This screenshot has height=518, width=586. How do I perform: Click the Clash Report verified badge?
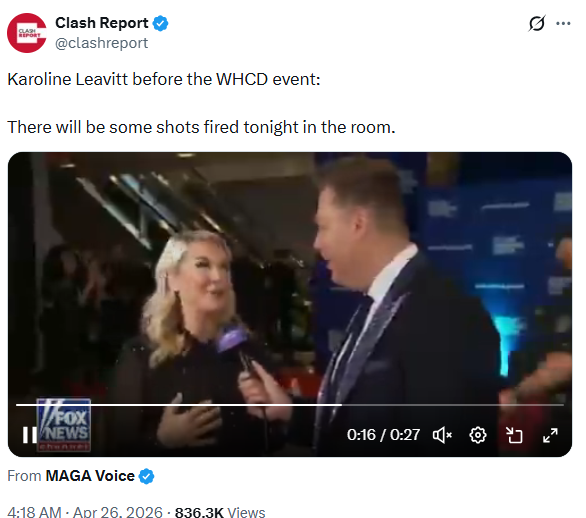161,23
